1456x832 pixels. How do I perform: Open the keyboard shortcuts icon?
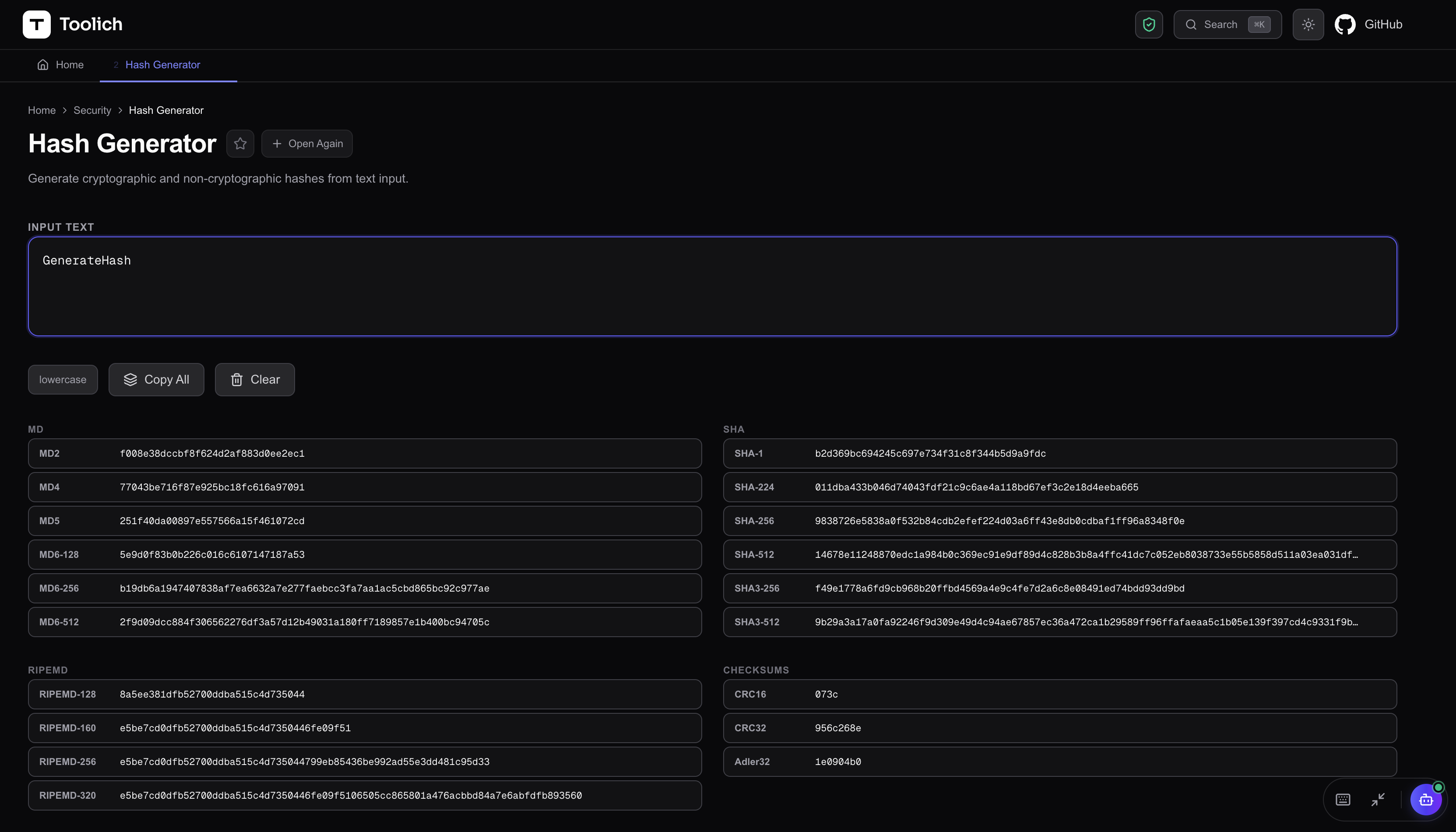coord(1343,800)
